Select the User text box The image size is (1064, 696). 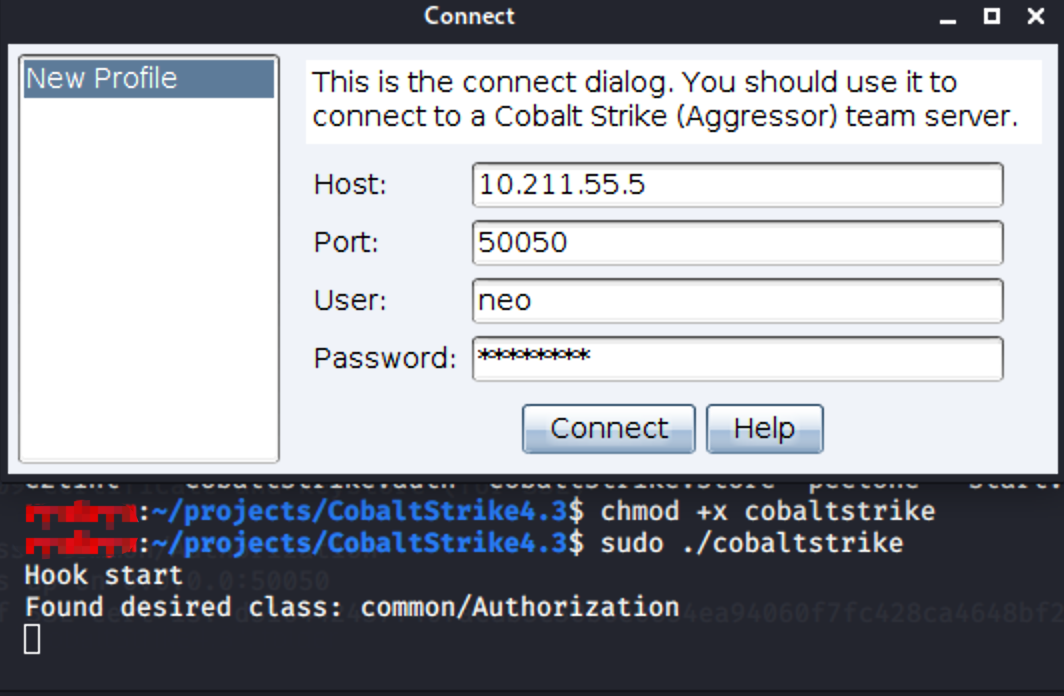[737, 301]
